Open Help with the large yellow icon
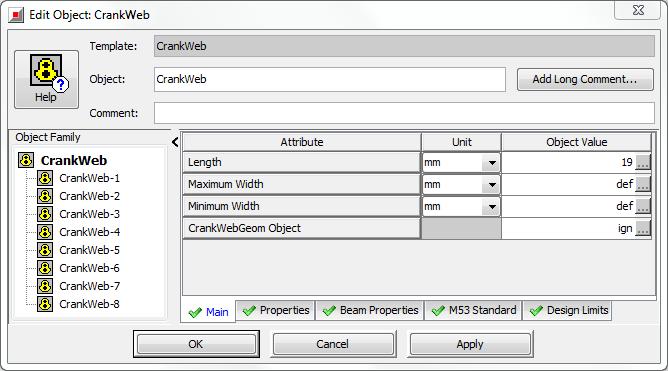The image size is (668, 371). click(x=46, y=79)
